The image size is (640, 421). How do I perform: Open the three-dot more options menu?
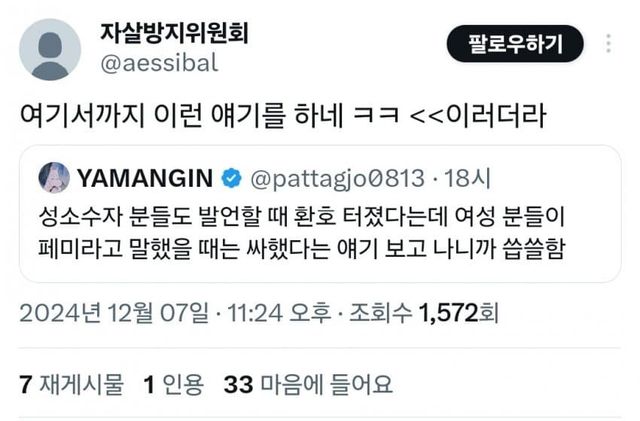pos(608,43)
